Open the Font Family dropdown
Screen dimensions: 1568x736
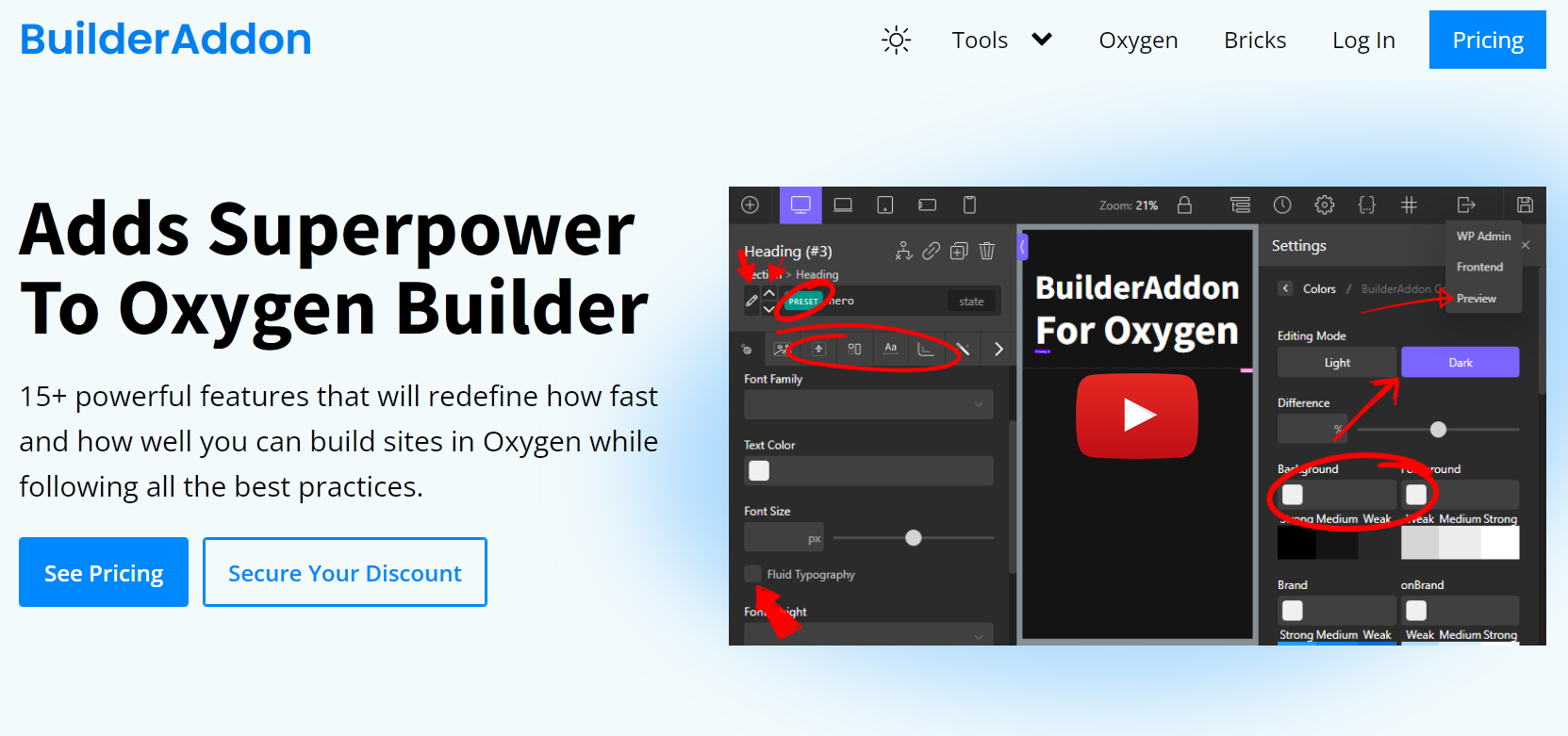coord(868,404)
